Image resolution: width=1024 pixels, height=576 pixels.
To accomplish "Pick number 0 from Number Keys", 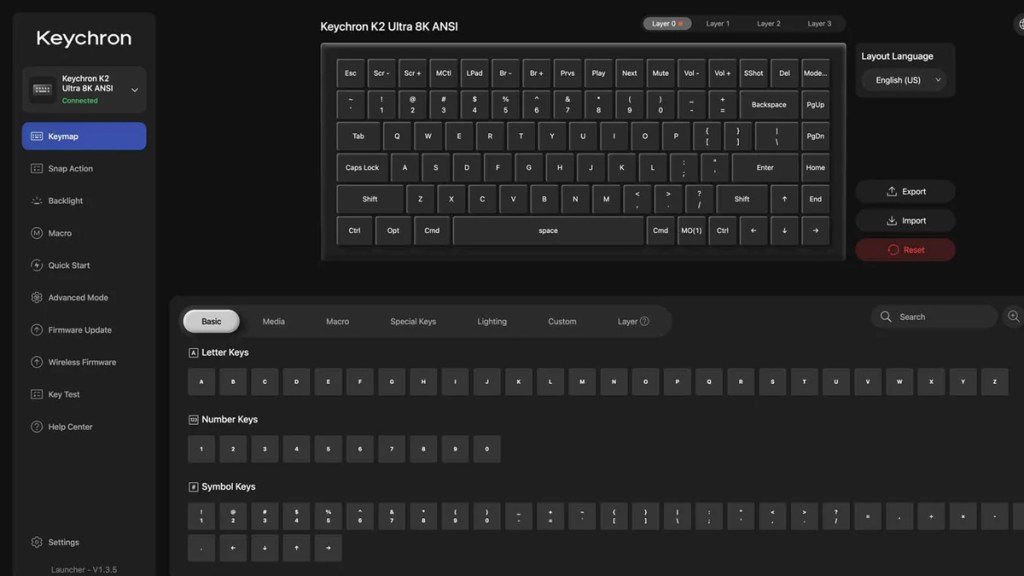I will click(487, 449).
